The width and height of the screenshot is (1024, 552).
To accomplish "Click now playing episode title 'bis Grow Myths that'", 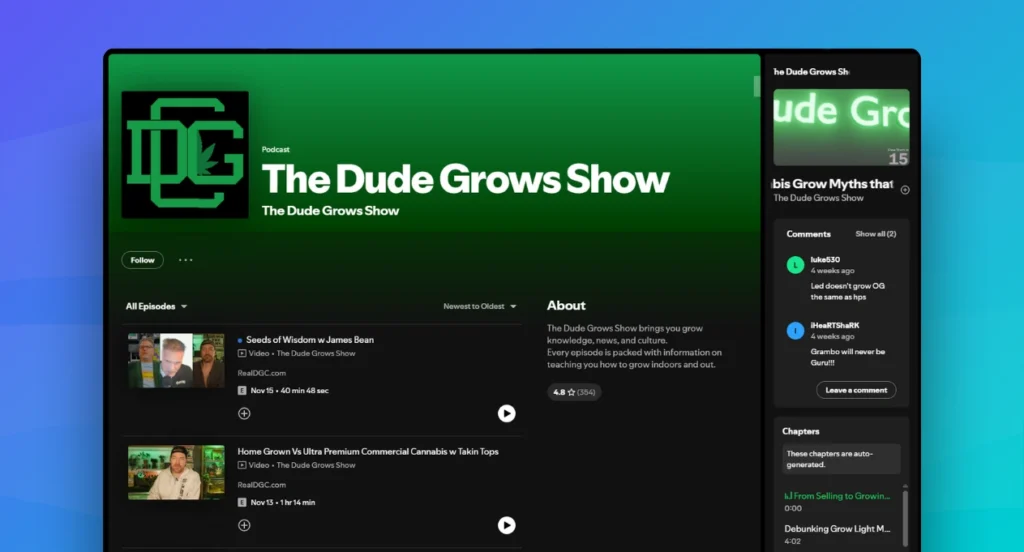I will point(833,184).
